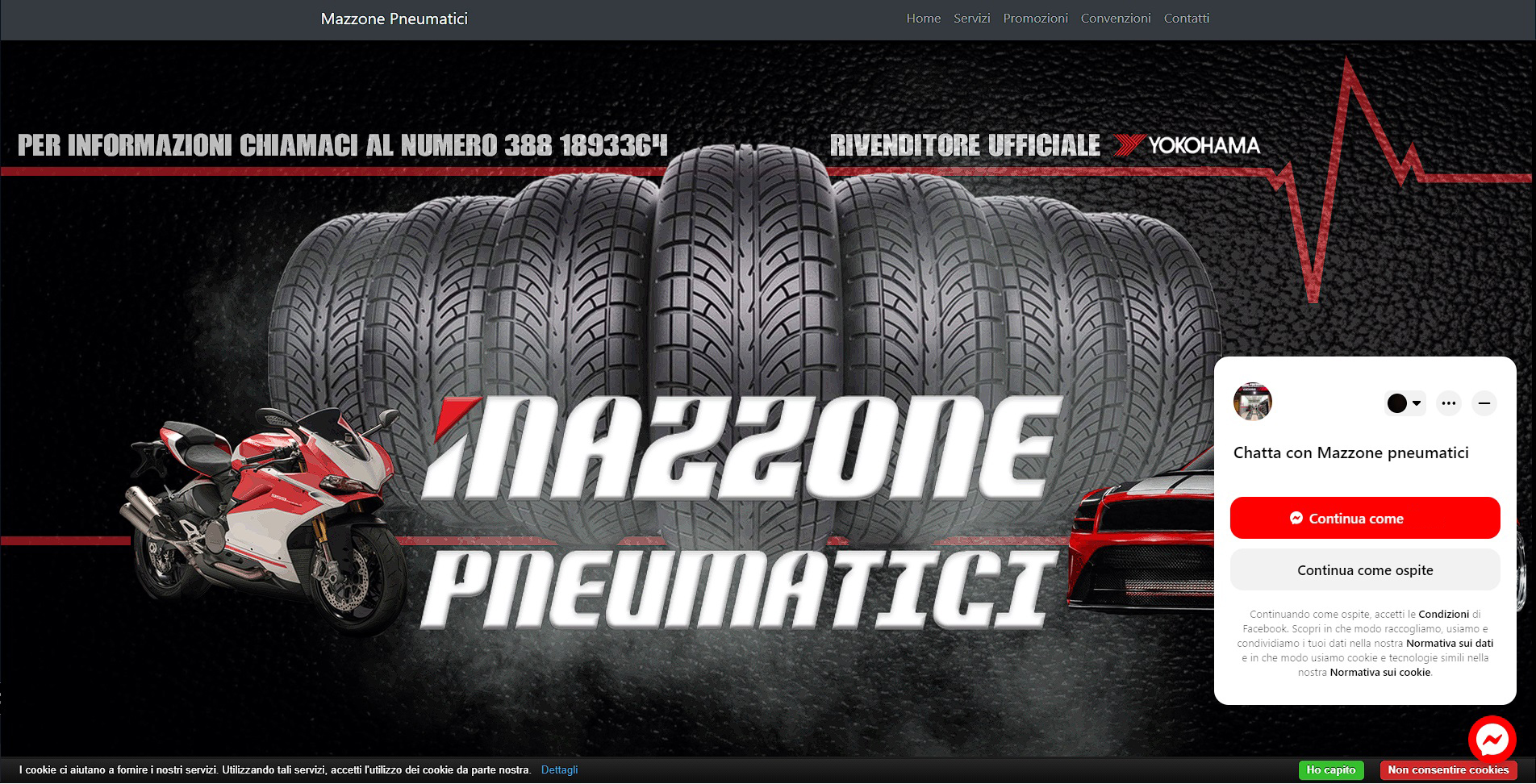1536x784 pixels.
Task: Click the Yokohama logo in the banner
Action: [x=1187, y=145]
